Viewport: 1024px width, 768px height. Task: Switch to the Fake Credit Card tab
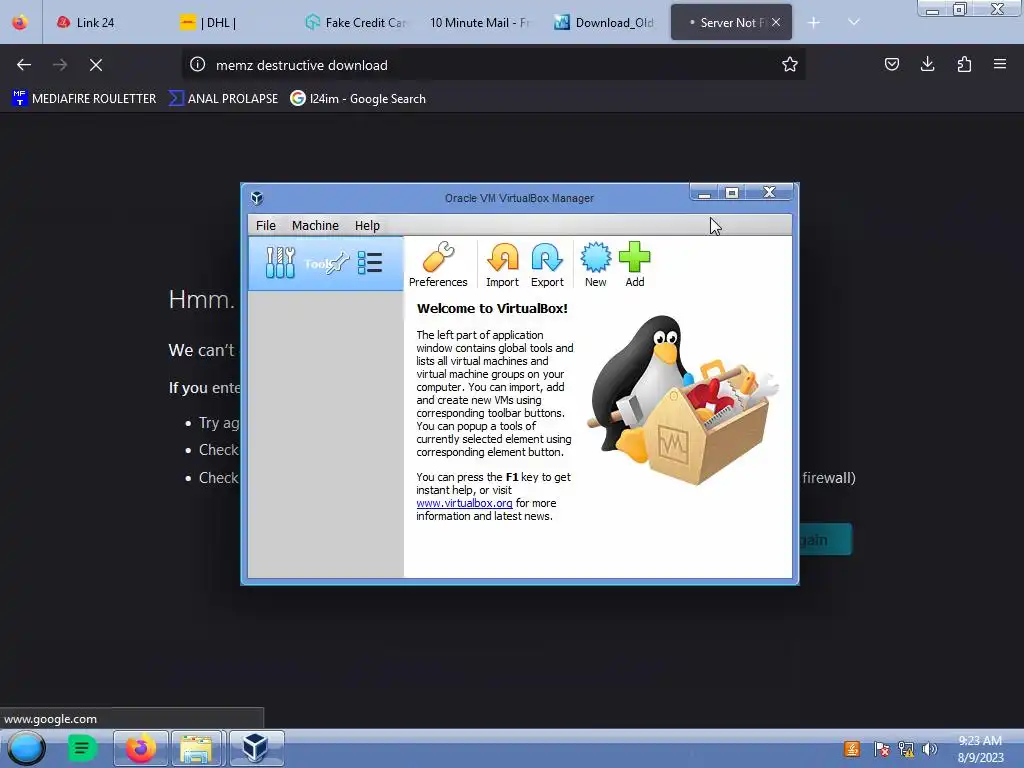(355, 23)
